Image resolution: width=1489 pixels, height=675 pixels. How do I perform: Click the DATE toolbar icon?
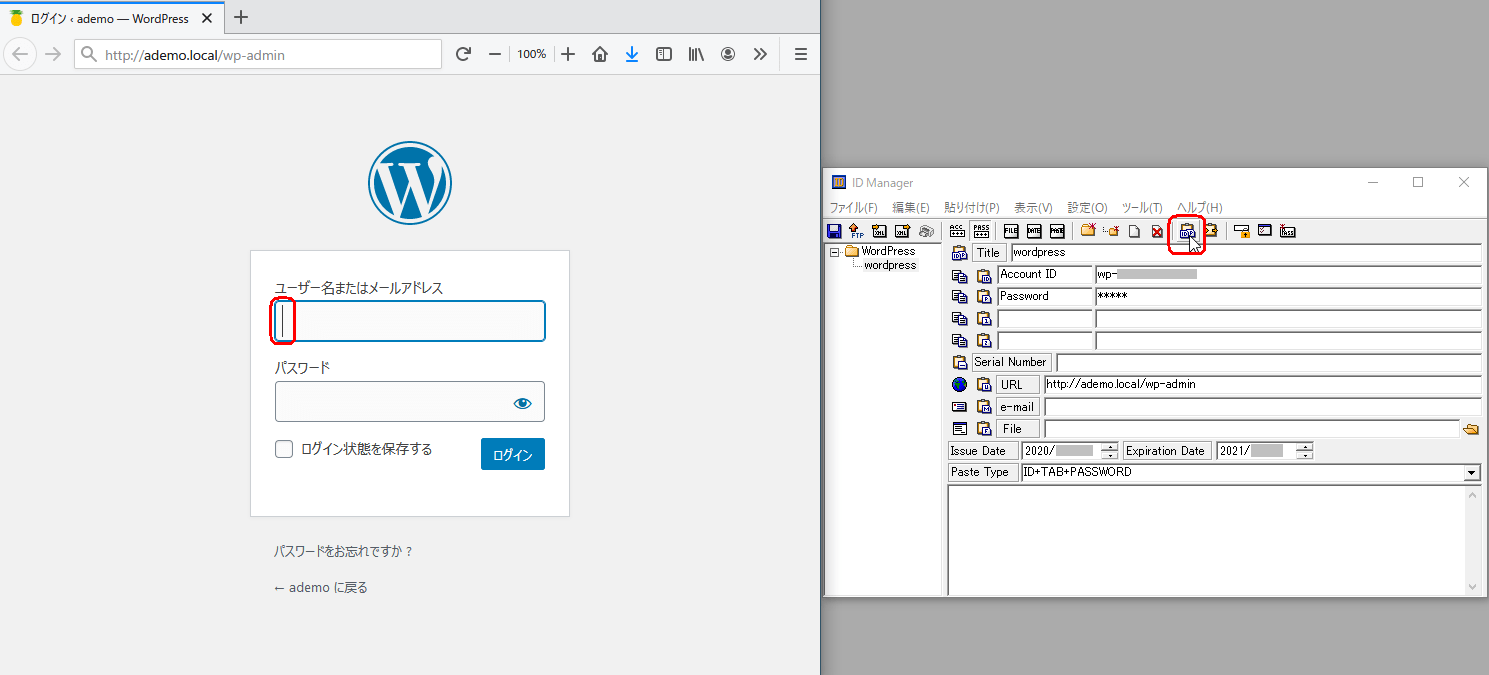coord(1034,231)
